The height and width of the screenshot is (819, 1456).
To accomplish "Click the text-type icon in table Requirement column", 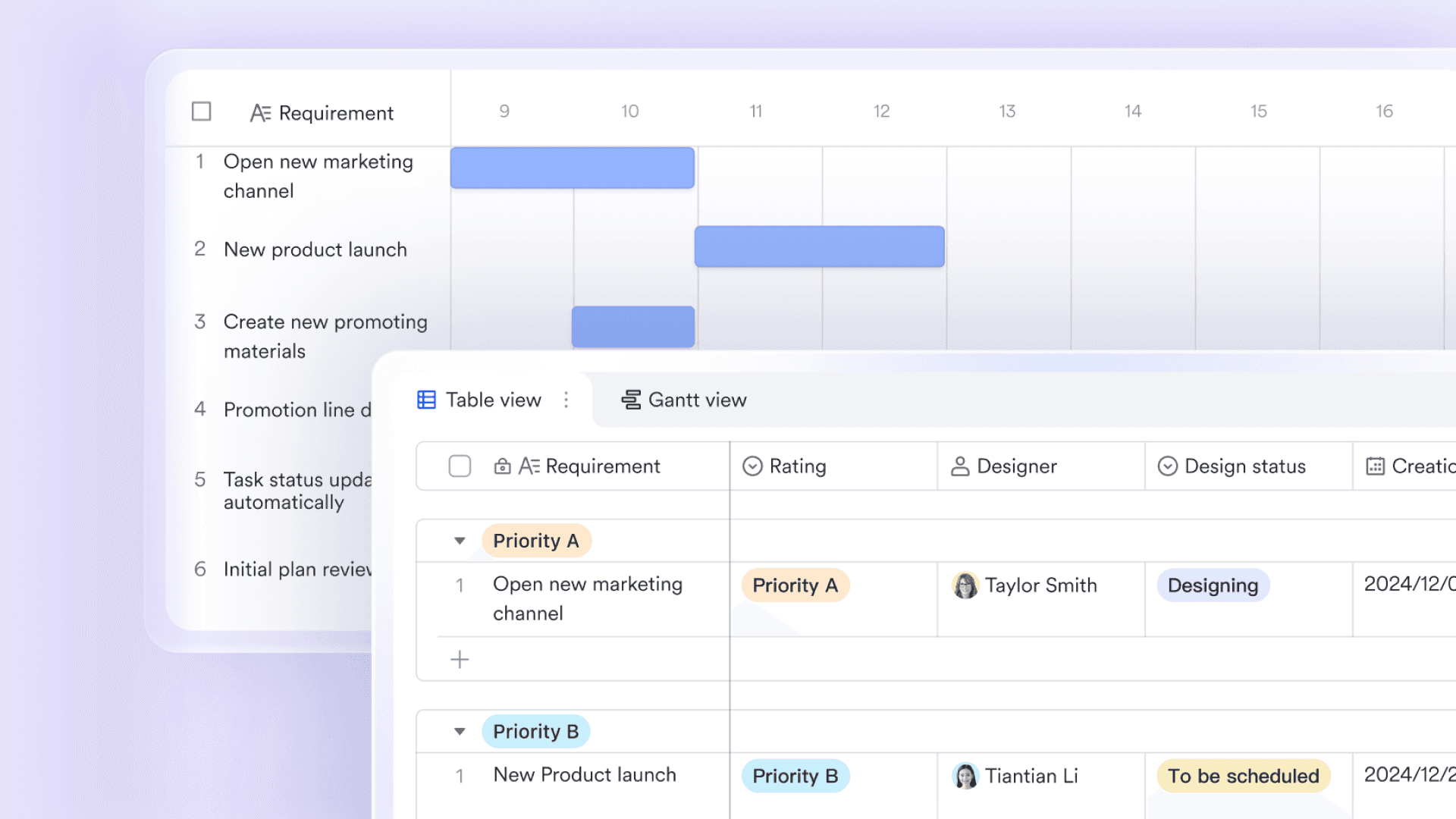I will [529, 466].
